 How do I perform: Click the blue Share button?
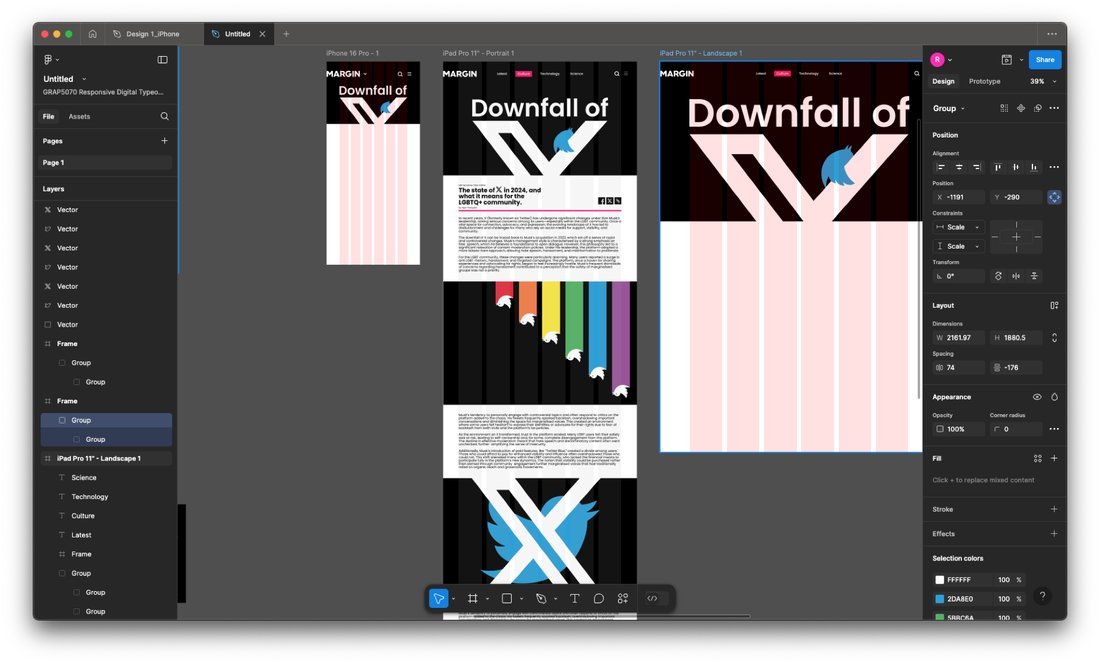click(1045, 60)
